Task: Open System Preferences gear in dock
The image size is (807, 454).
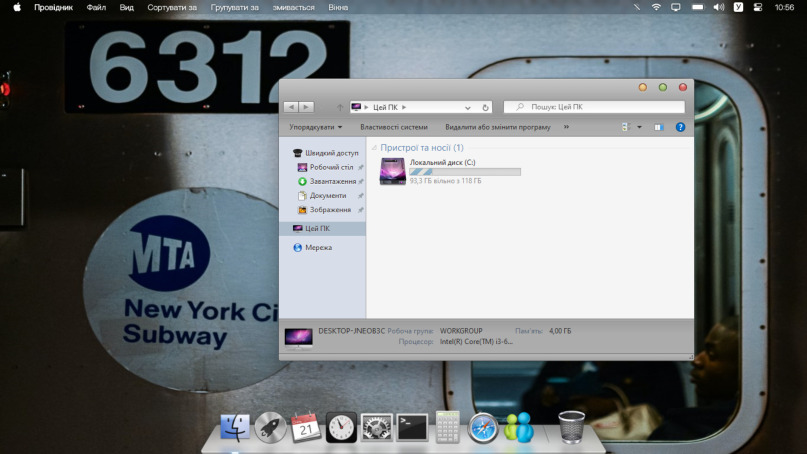Action: click(376, 427)
